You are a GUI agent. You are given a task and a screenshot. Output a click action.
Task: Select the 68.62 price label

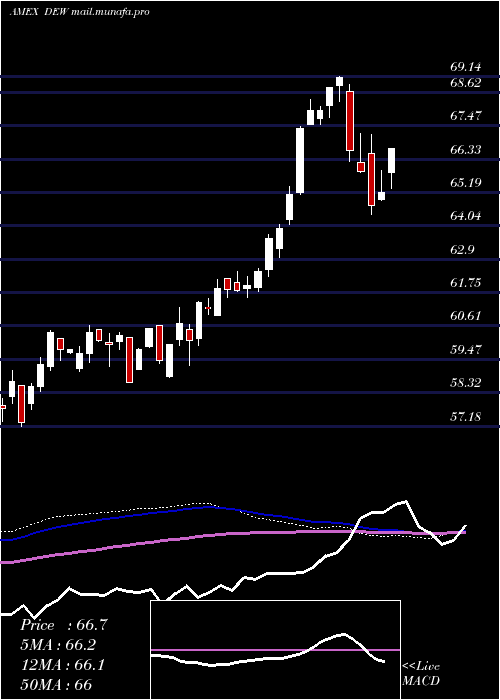tap(466, 83)
